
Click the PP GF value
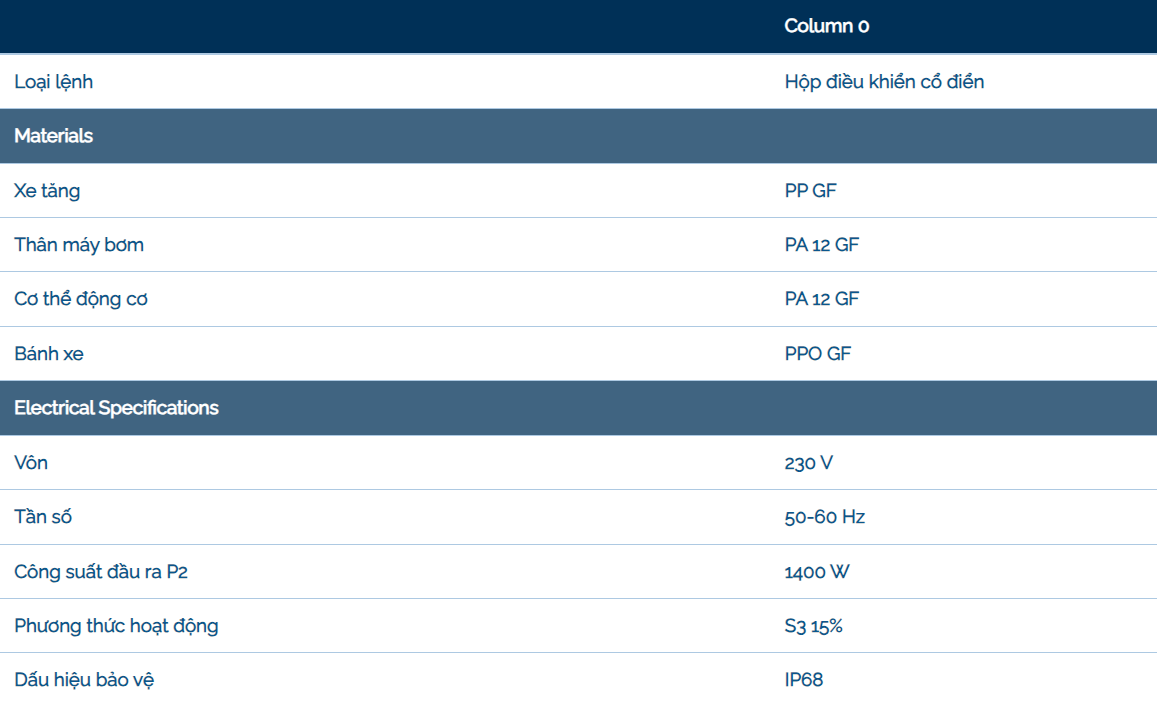tap(810, 190)
